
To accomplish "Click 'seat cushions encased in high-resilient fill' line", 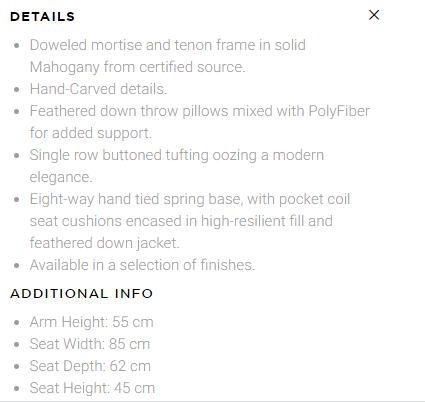I will point(181,221).
